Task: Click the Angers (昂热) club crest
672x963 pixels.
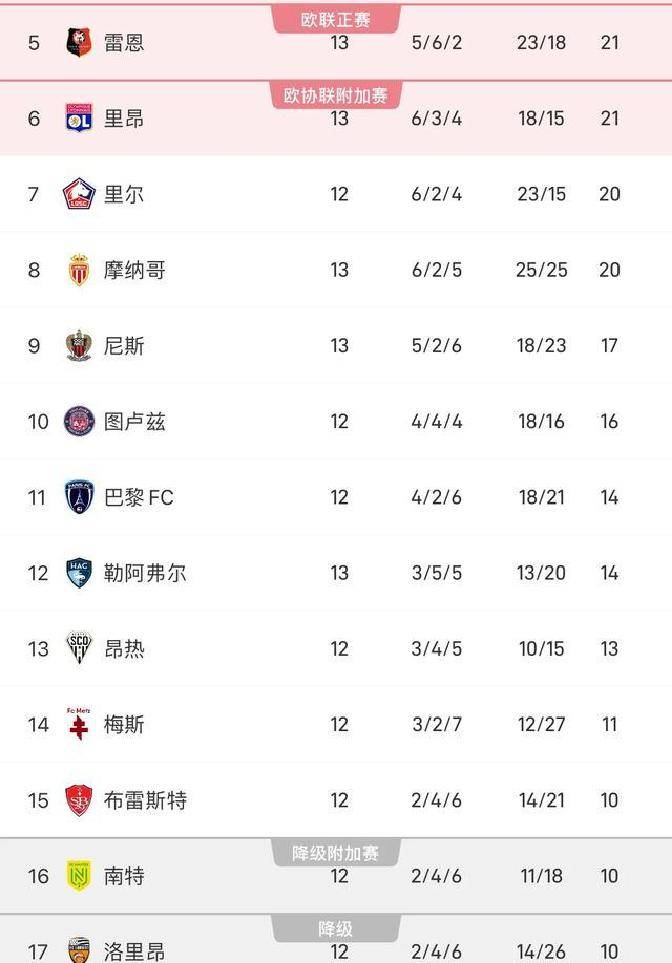Action: [x=79, y=649]
